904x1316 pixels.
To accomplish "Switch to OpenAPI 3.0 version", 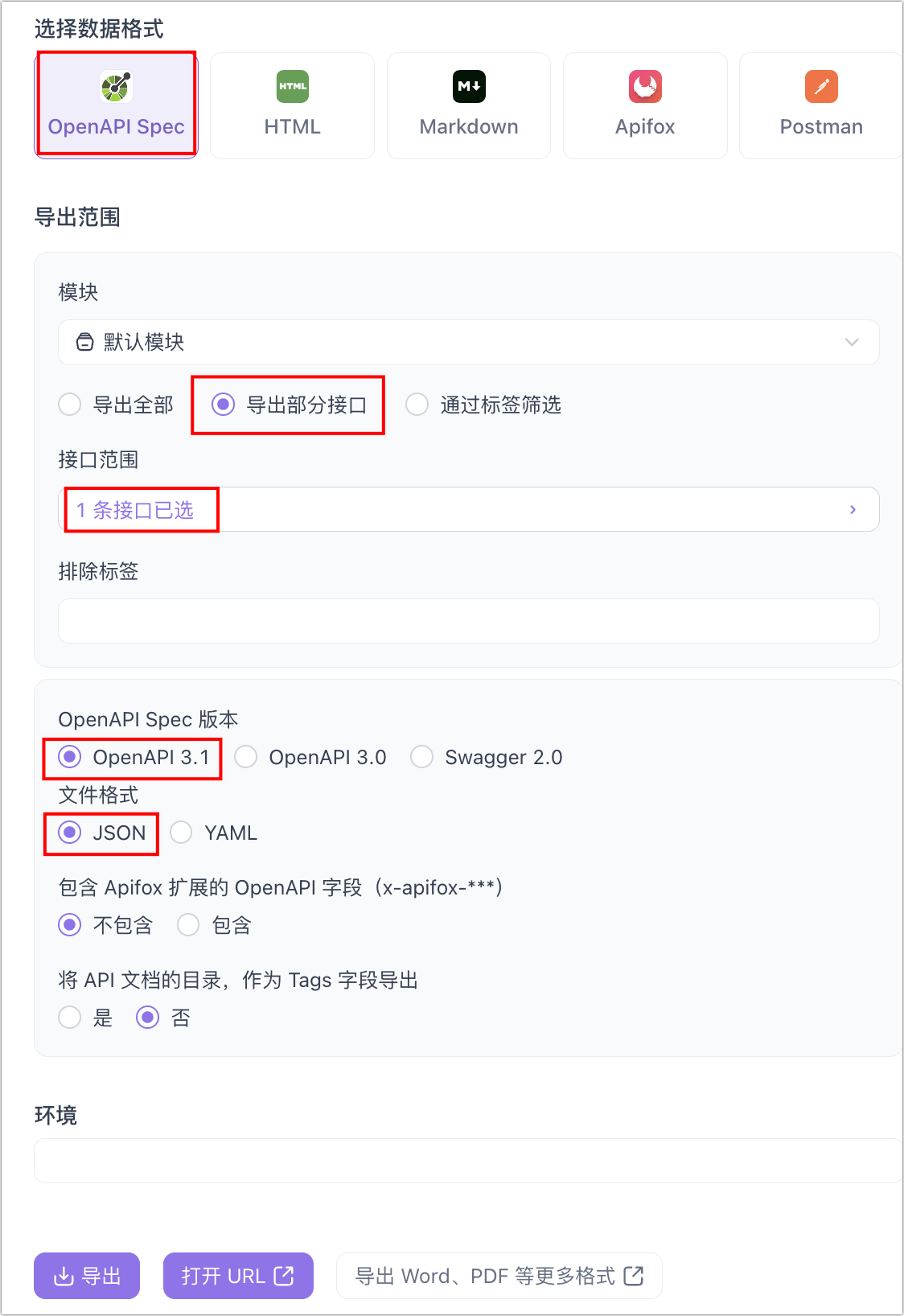I will (x=246, y=757).
